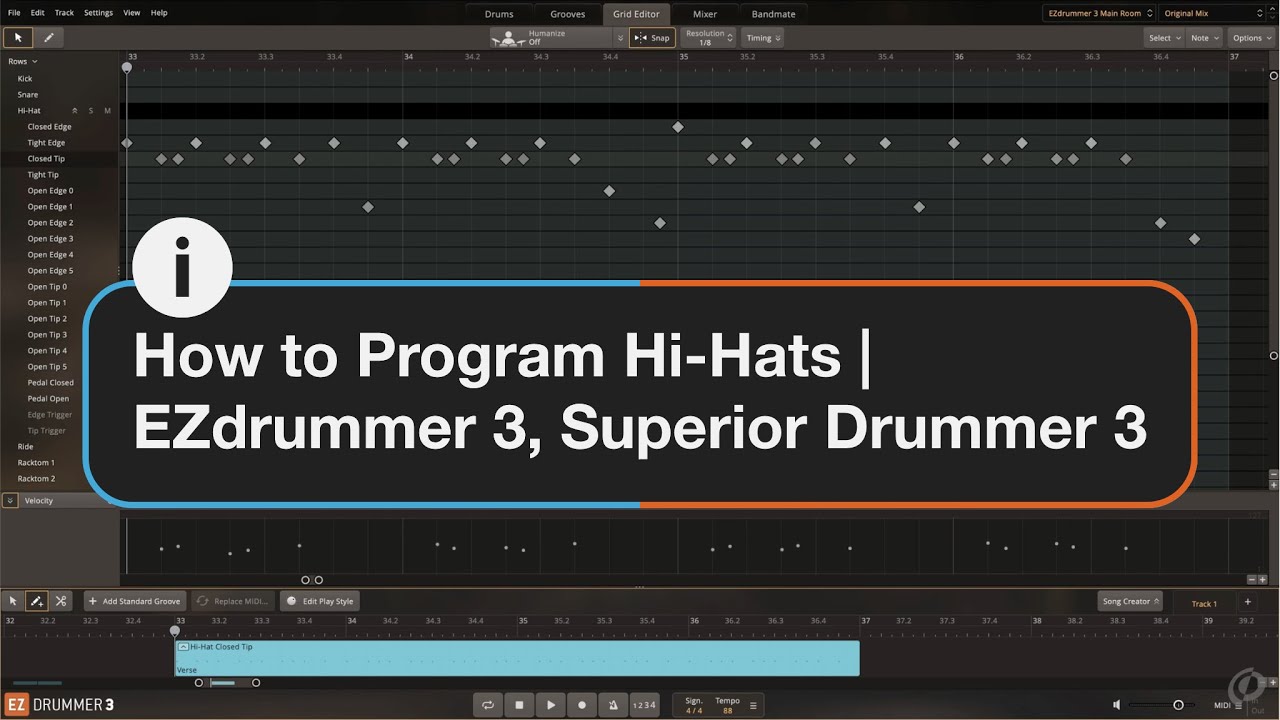Click the record button
1280x720 pixels.
coord(582,705)
